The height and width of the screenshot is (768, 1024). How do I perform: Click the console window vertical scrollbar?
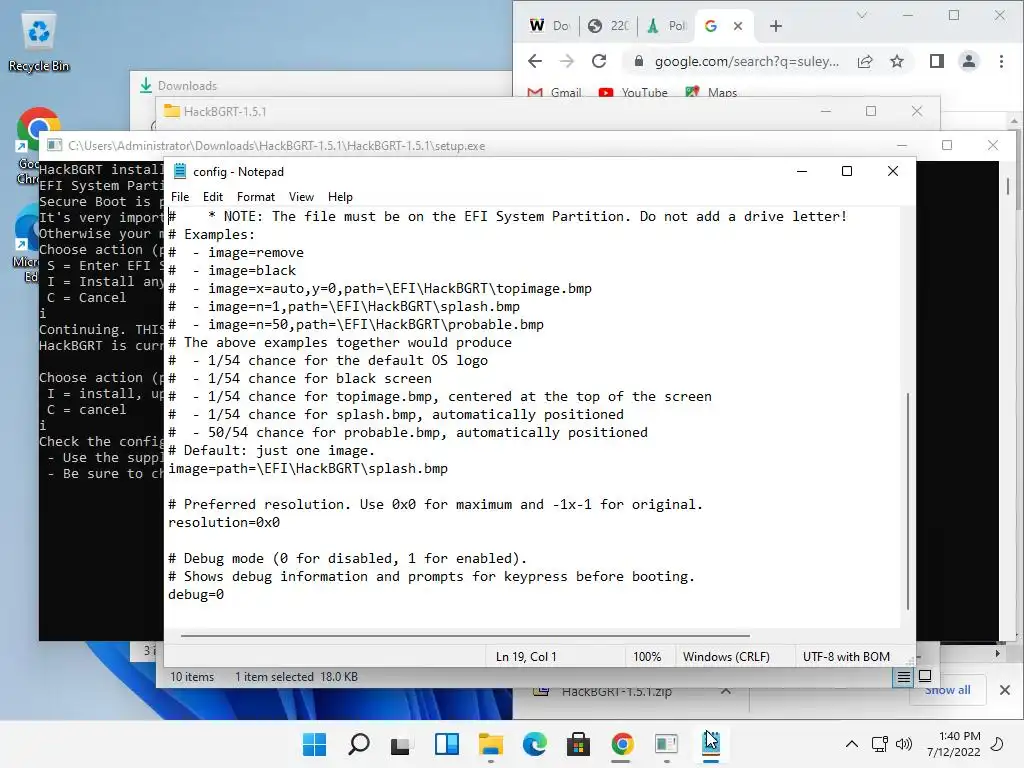tap(1008, 186)
